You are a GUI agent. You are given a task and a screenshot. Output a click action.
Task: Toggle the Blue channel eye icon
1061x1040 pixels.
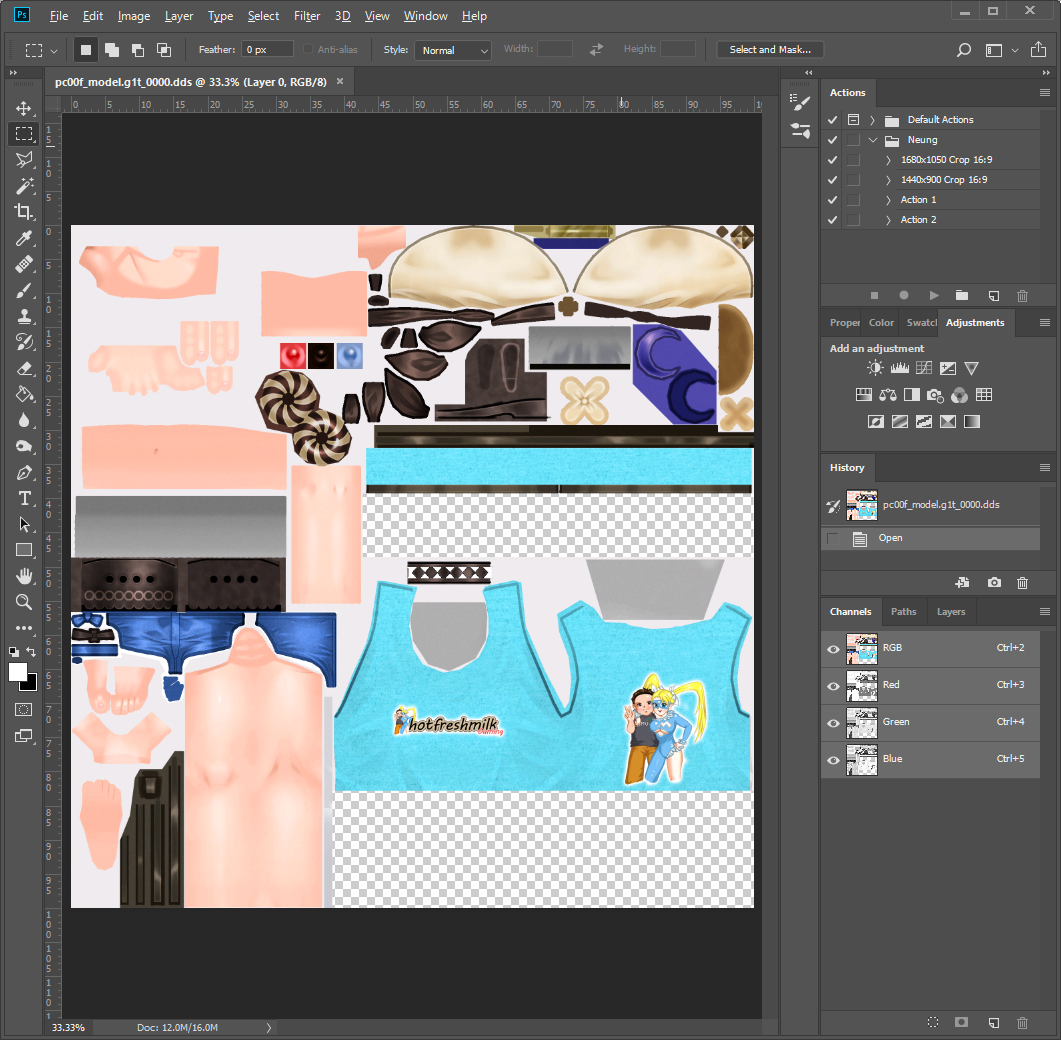coord(833,759)
